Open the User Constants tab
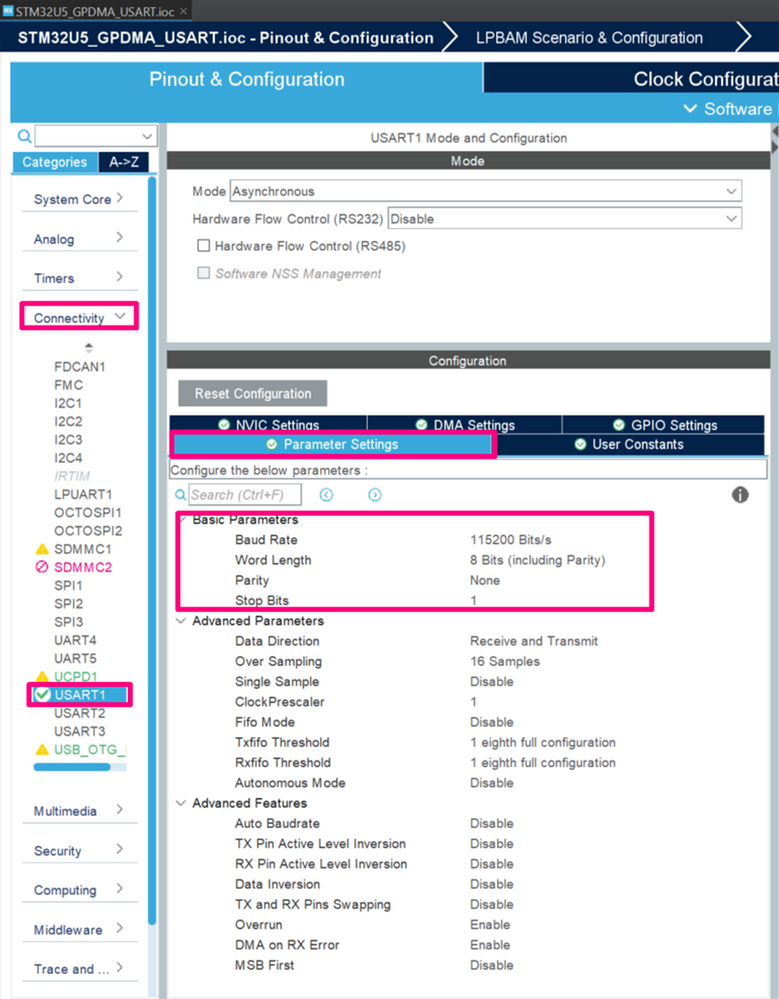This screenshot has width=779, height=999. 630,444
